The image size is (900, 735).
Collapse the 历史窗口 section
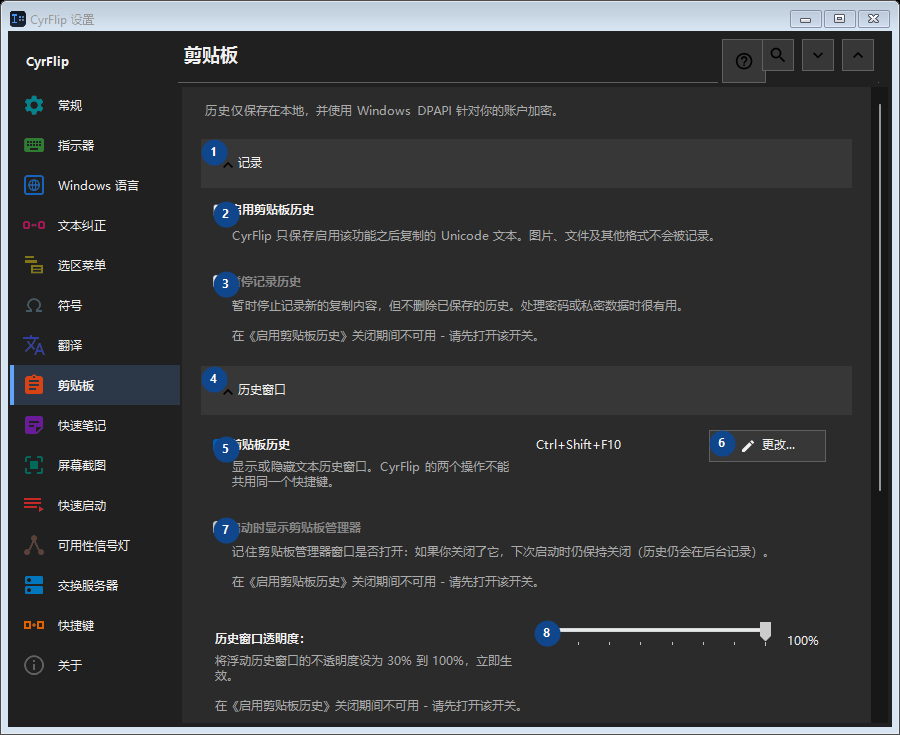[x=526, y=390]
